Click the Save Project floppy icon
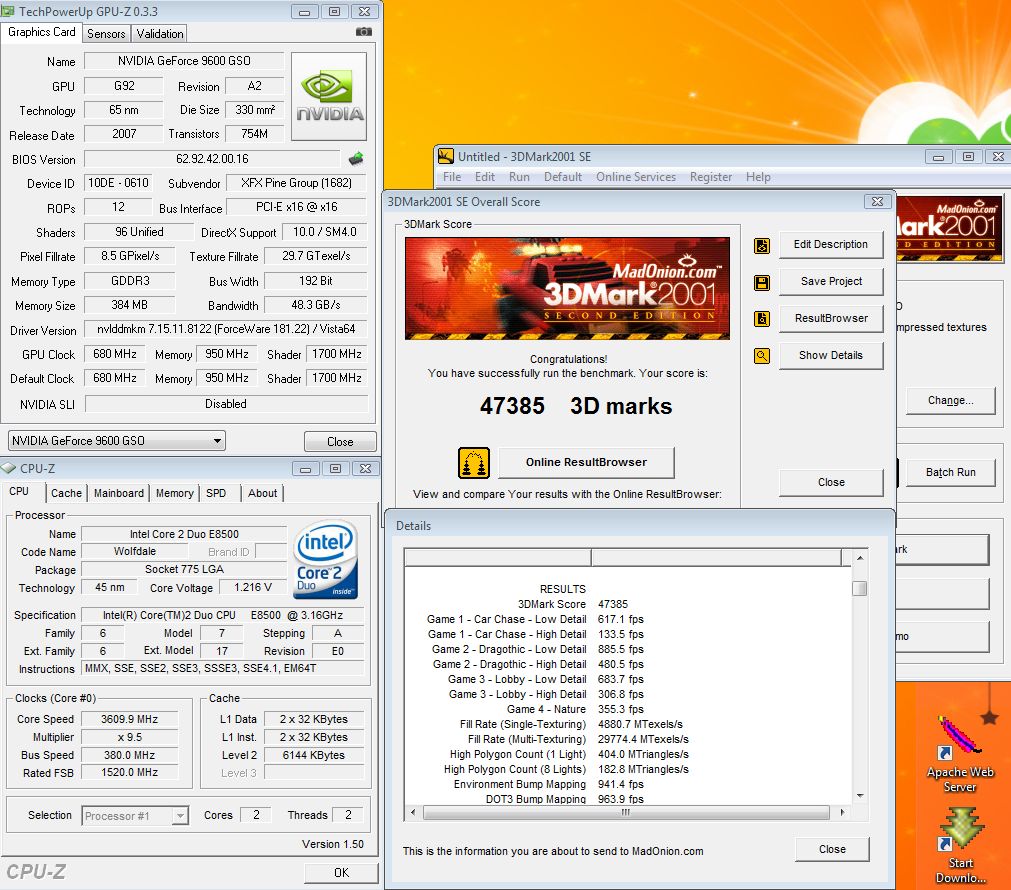The image size is (1011, 890). pyautogui.click(x=762, y=282)
